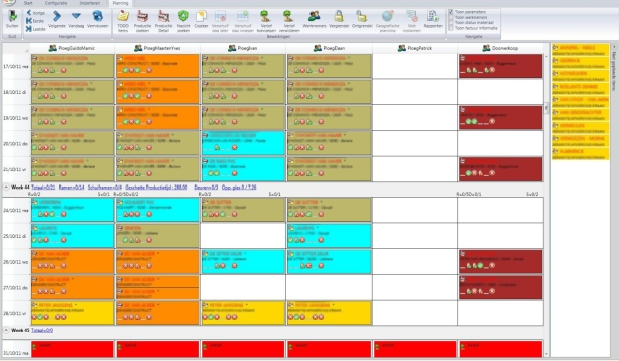
Task: Go to previous period with Vorige
Action: (x=36, y=13)
